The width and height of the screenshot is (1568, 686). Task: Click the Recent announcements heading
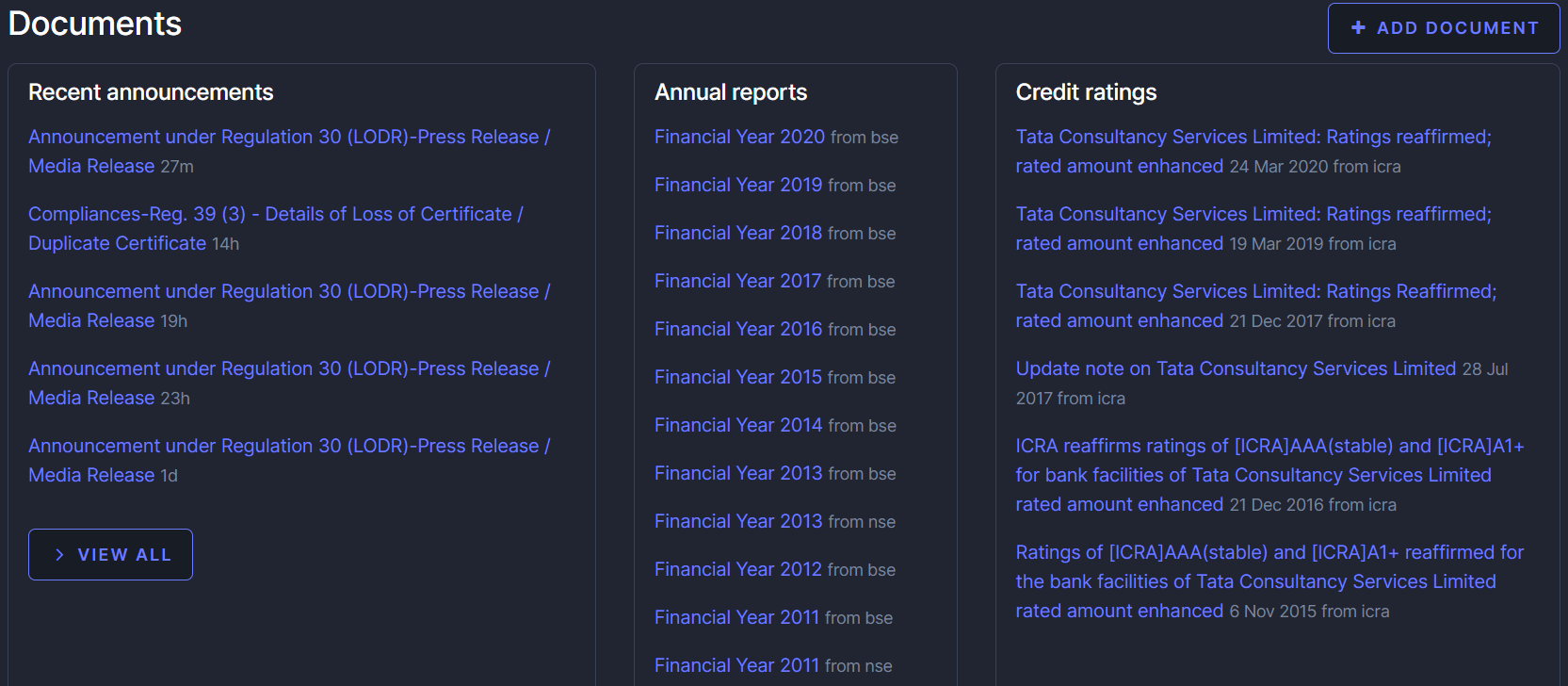[151, 92]
